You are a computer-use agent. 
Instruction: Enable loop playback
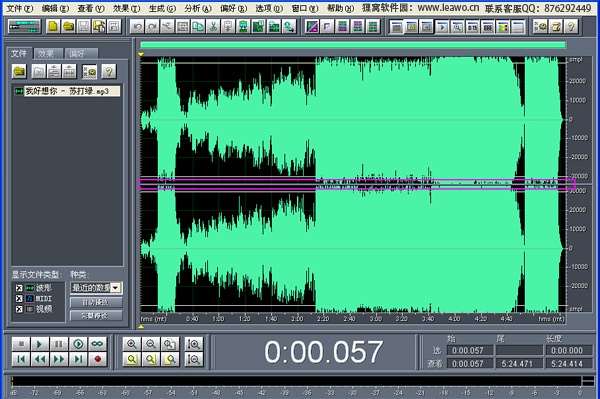pyautogui.click(x=97, y=344)
